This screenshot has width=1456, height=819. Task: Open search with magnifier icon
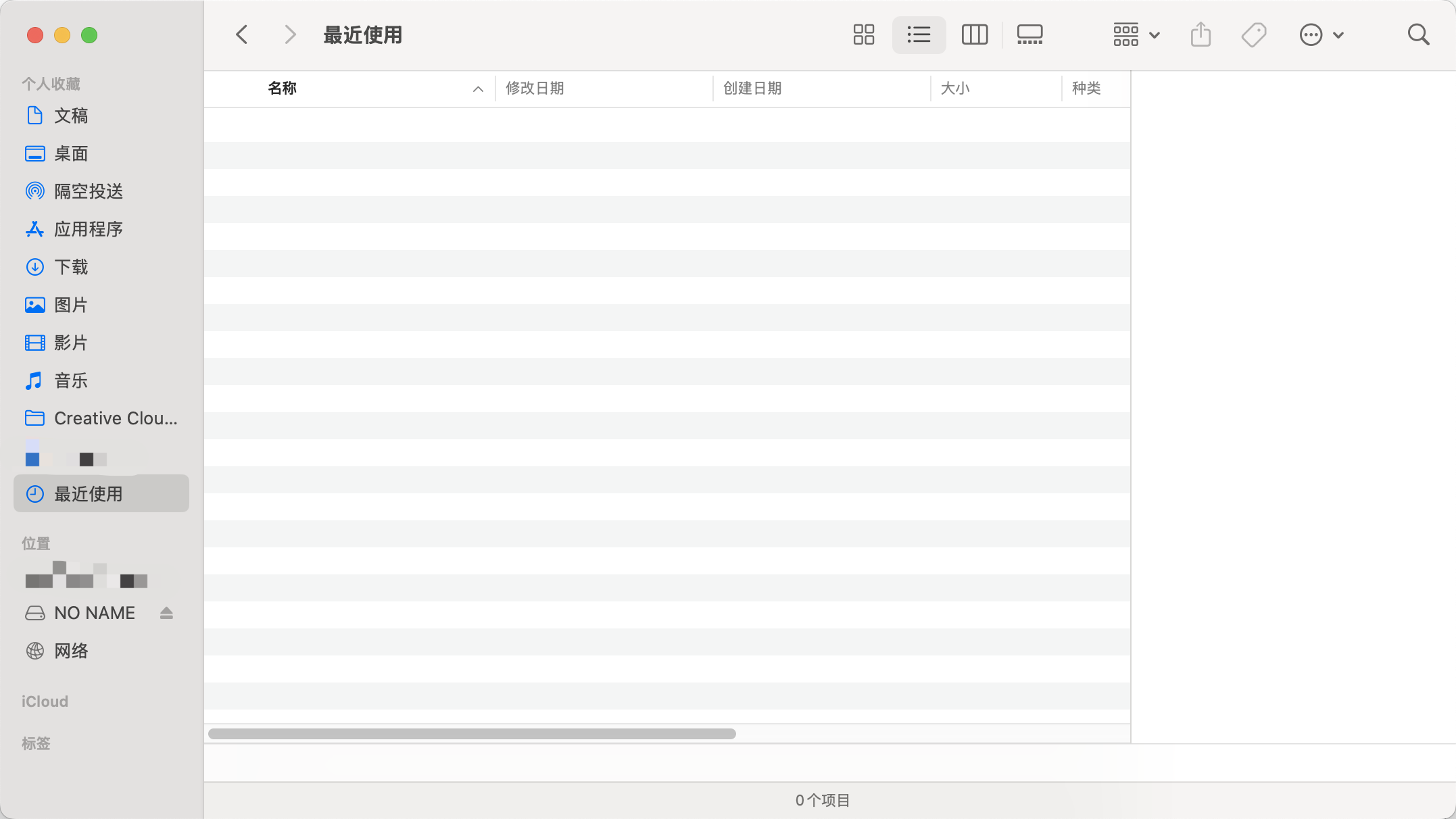1418,34
